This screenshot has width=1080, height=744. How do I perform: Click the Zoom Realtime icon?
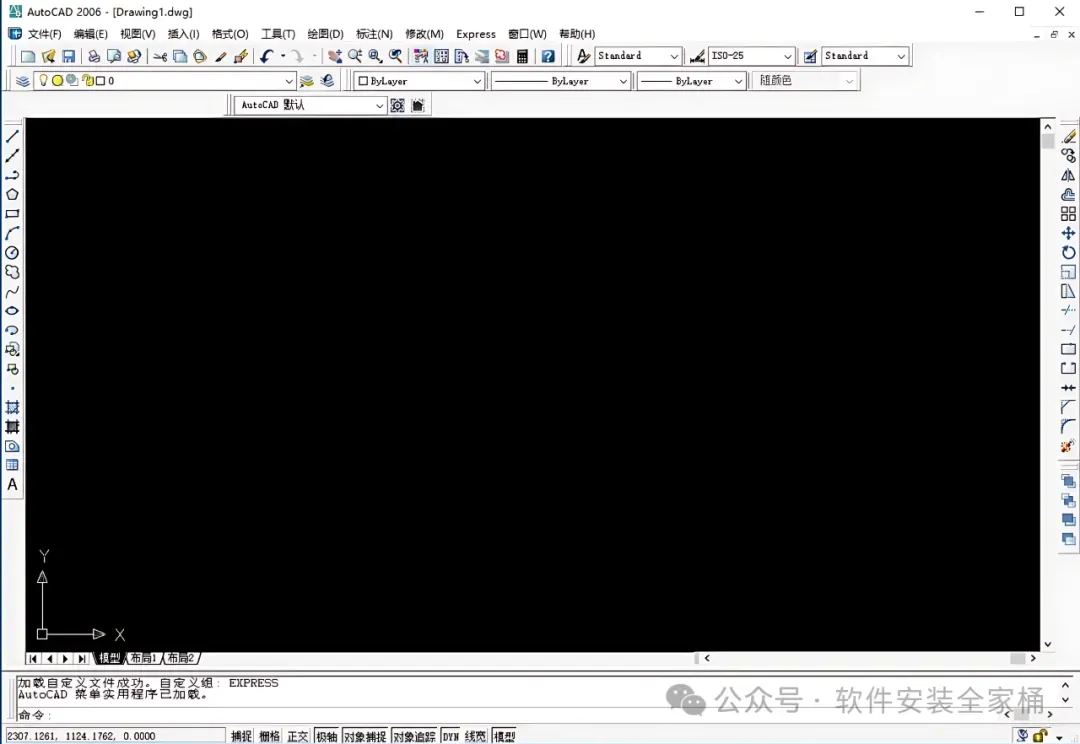coord(355,56)
